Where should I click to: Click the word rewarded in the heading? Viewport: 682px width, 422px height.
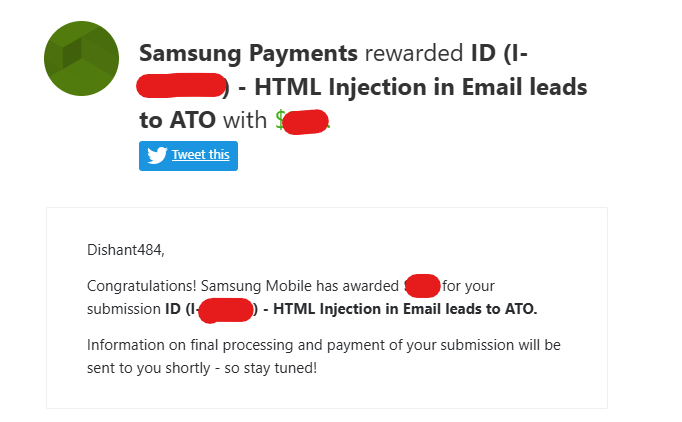click(x=414, y=54)
